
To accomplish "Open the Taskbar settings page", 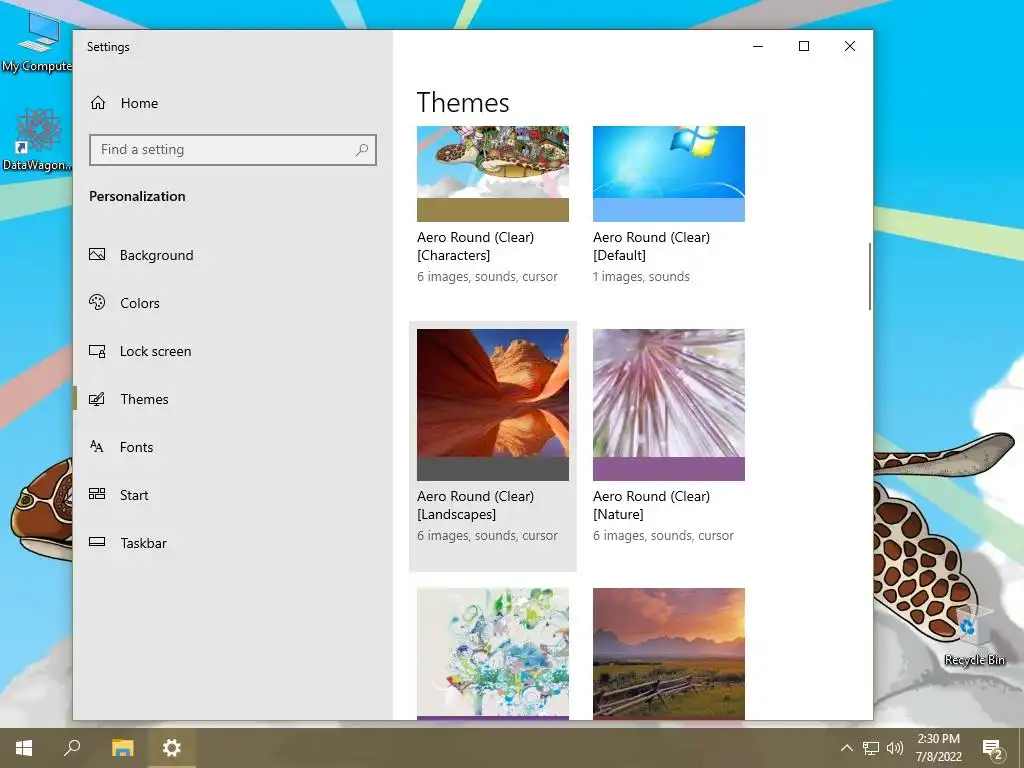I will tap(144, 543).
